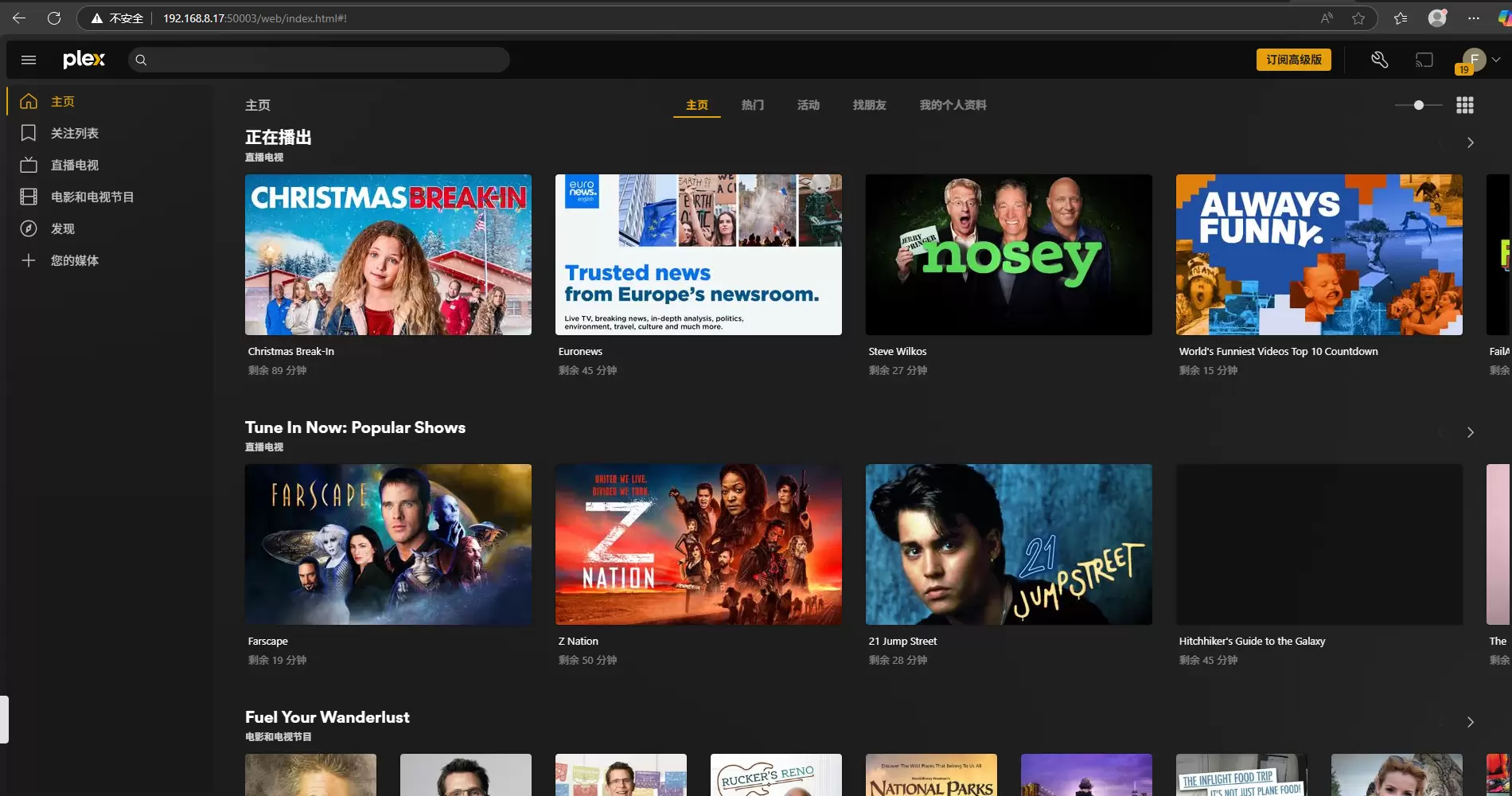Add page to browser favorites star
The width and height of the screenshot is (1512, 796).
[x=1358, y=18]
